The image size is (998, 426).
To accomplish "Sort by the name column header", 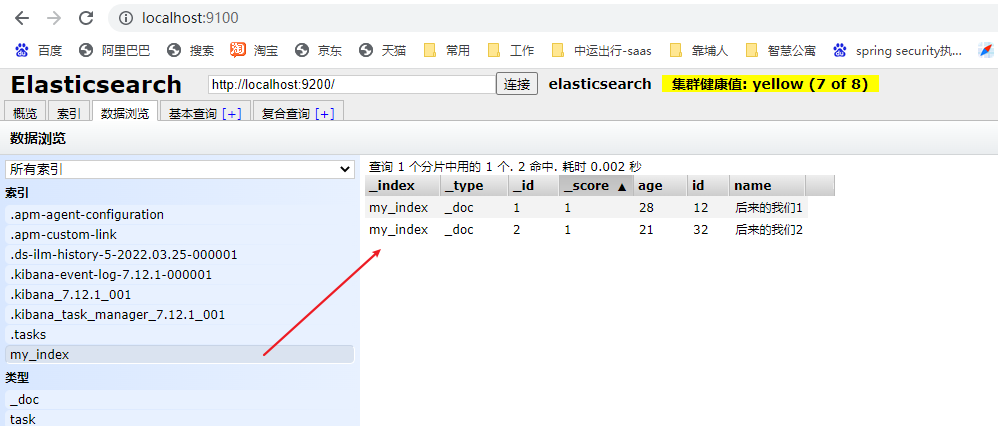I will point(768,185).
